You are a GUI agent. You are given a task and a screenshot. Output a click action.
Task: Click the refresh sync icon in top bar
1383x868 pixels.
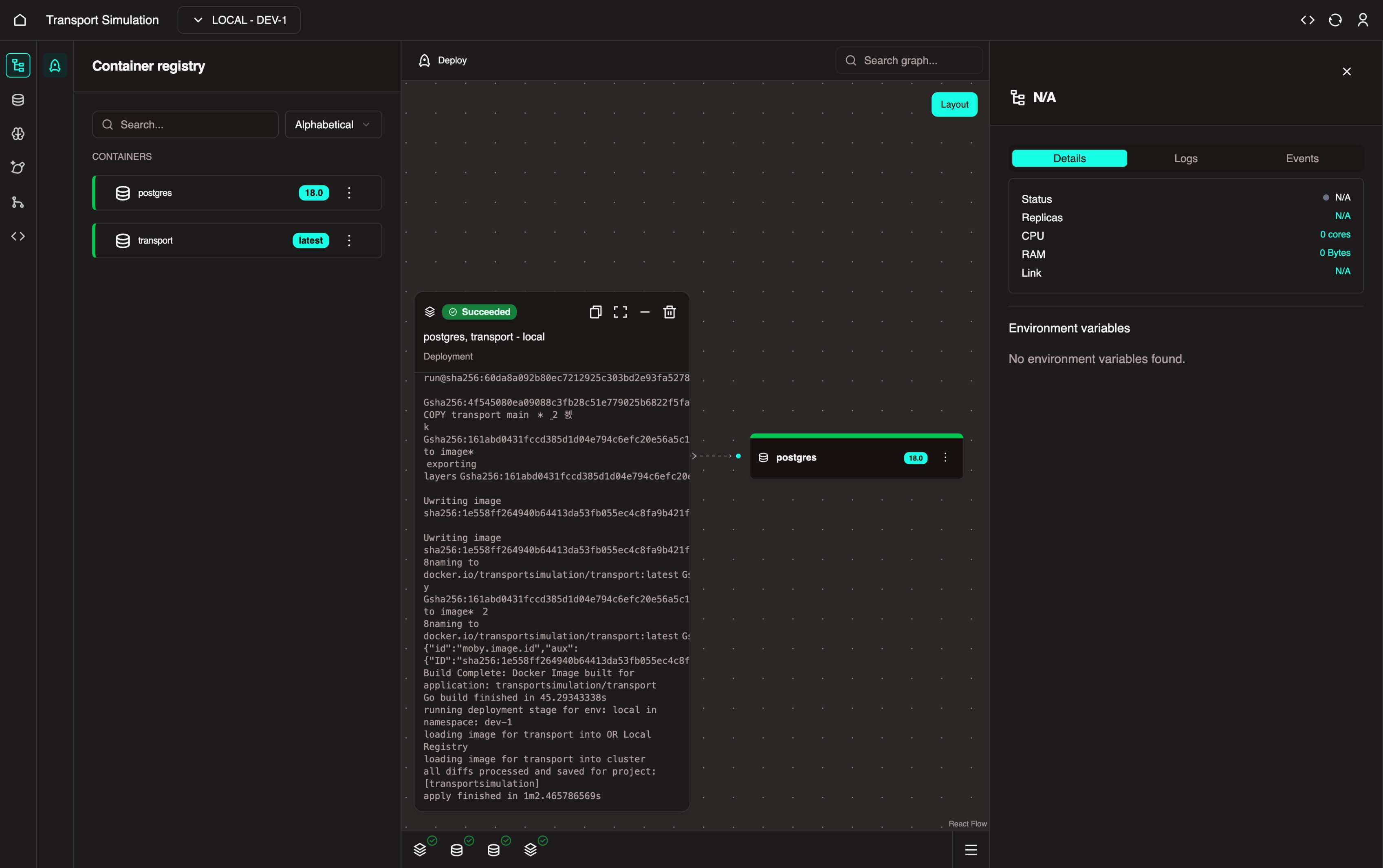coord(1335,20)
